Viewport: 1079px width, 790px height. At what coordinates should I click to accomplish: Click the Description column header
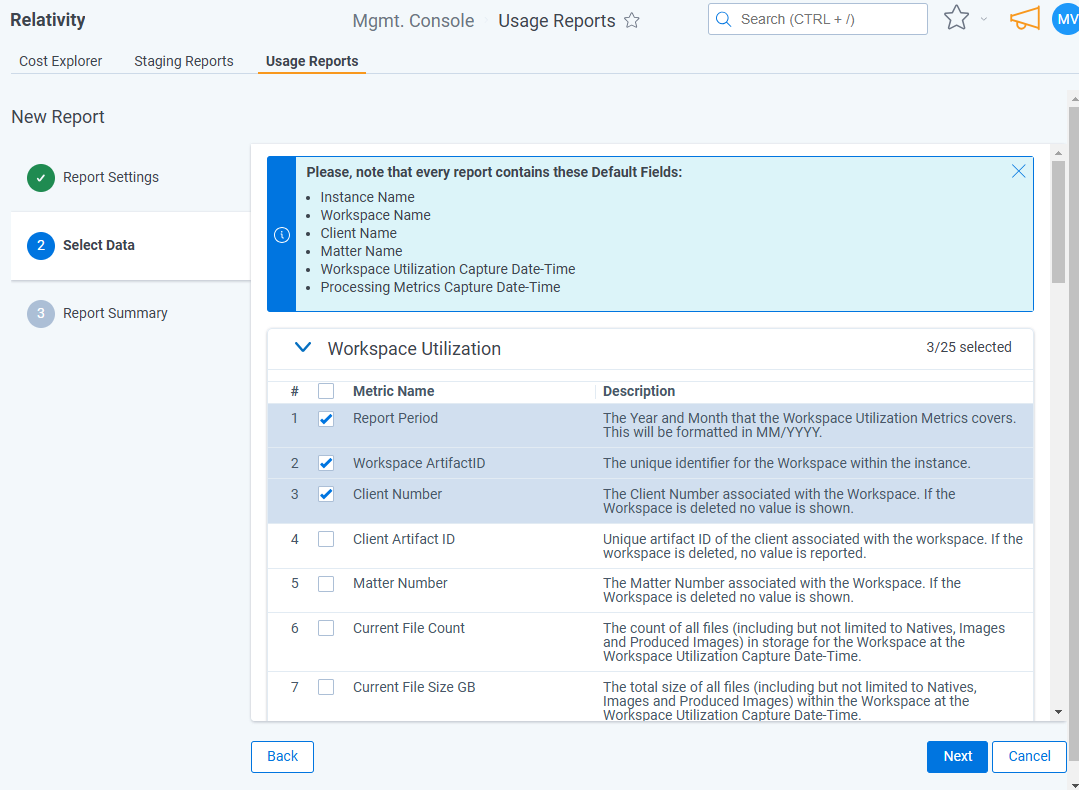(x=639, y=391)
